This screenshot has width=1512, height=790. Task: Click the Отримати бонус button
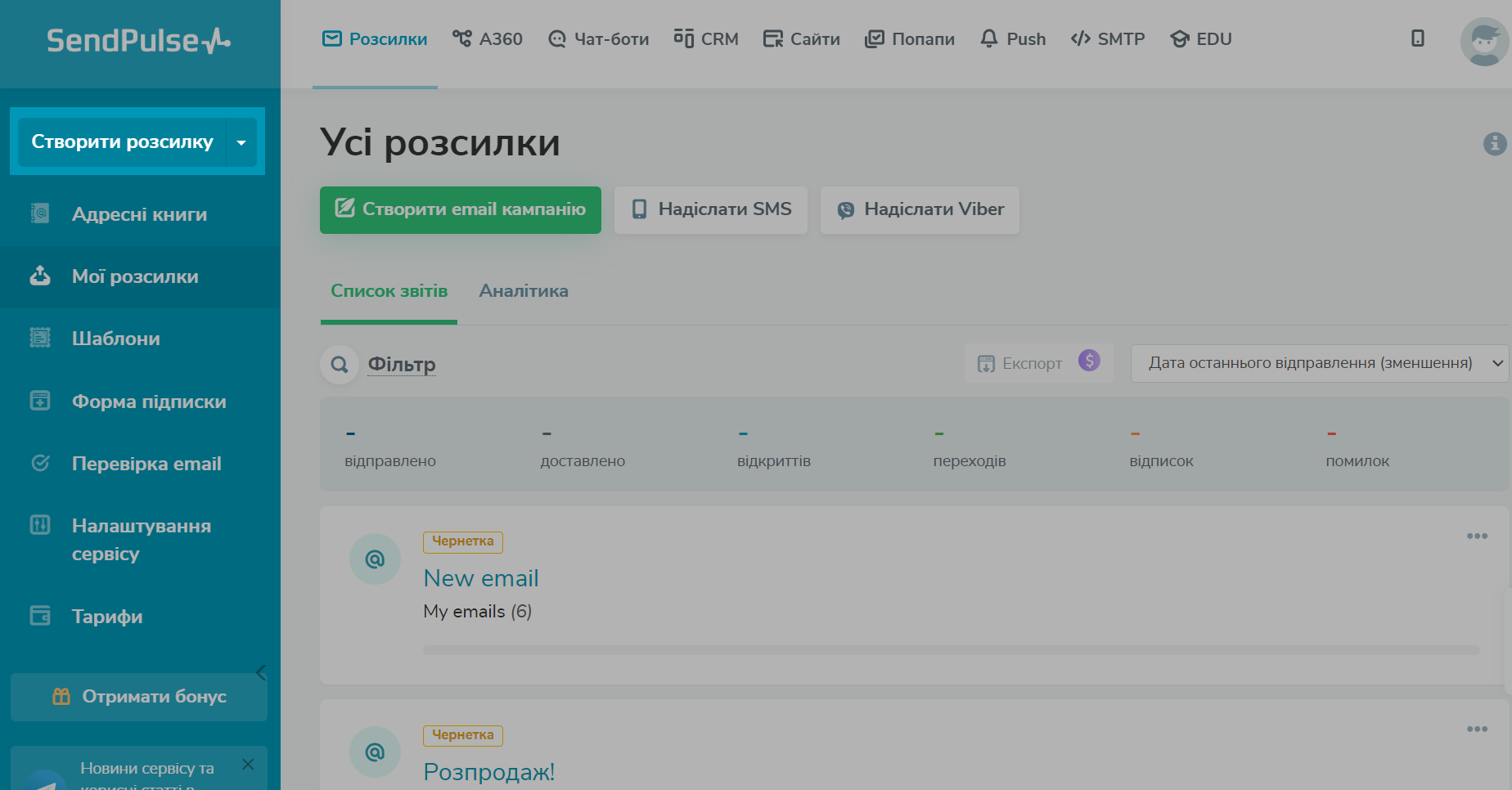coord(139,697)
